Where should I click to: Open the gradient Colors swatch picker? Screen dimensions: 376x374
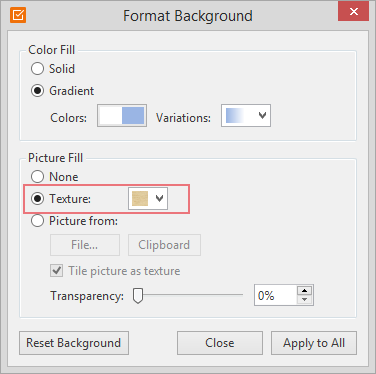click(x=122, y=116)
